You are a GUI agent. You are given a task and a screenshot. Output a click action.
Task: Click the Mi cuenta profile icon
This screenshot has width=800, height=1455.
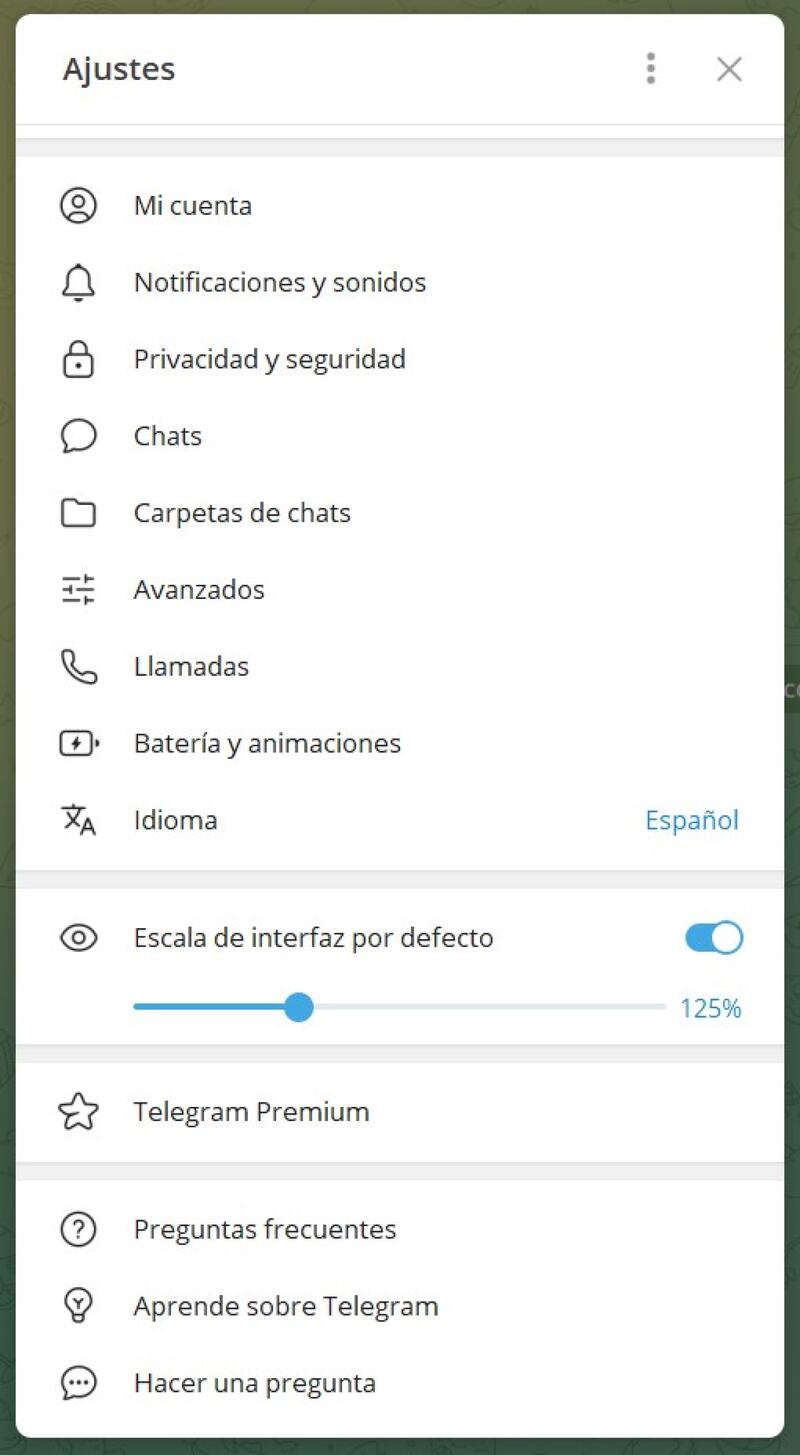[x=78, y=206]
